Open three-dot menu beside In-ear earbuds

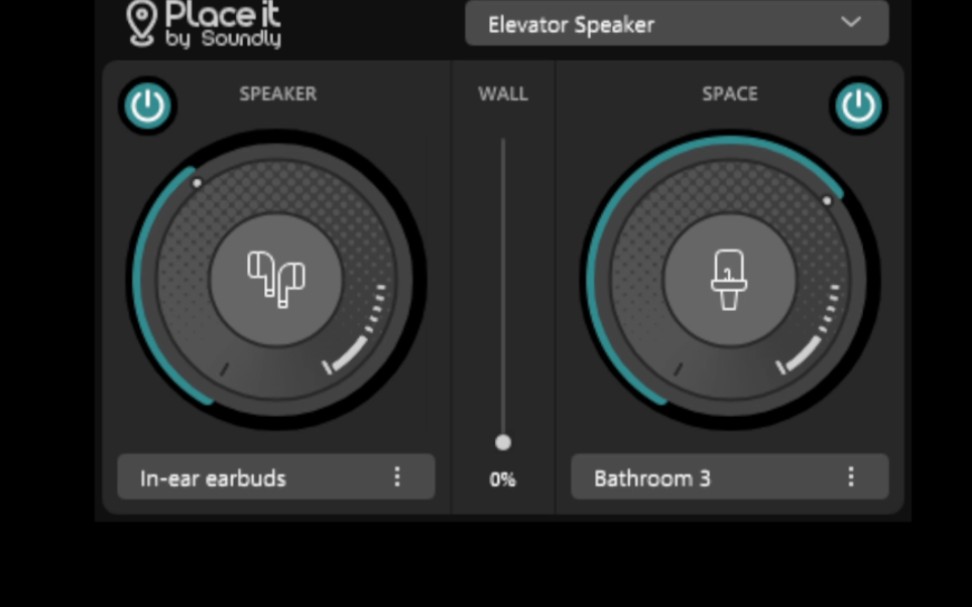pos(397,477)
